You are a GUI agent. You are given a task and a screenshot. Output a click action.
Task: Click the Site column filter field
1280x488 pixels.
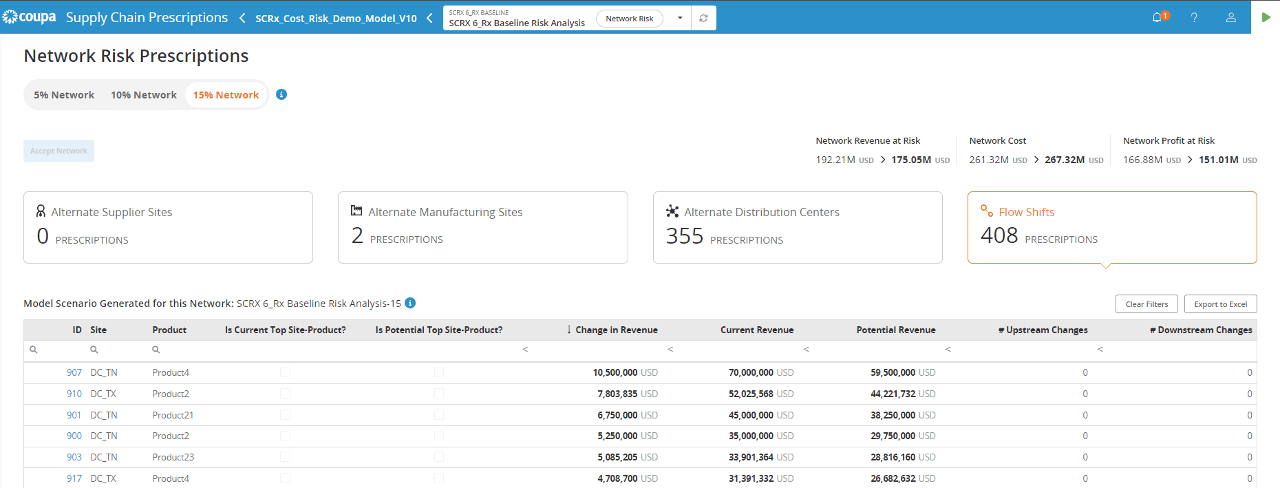pyautogui.click(x=116, y=350)
